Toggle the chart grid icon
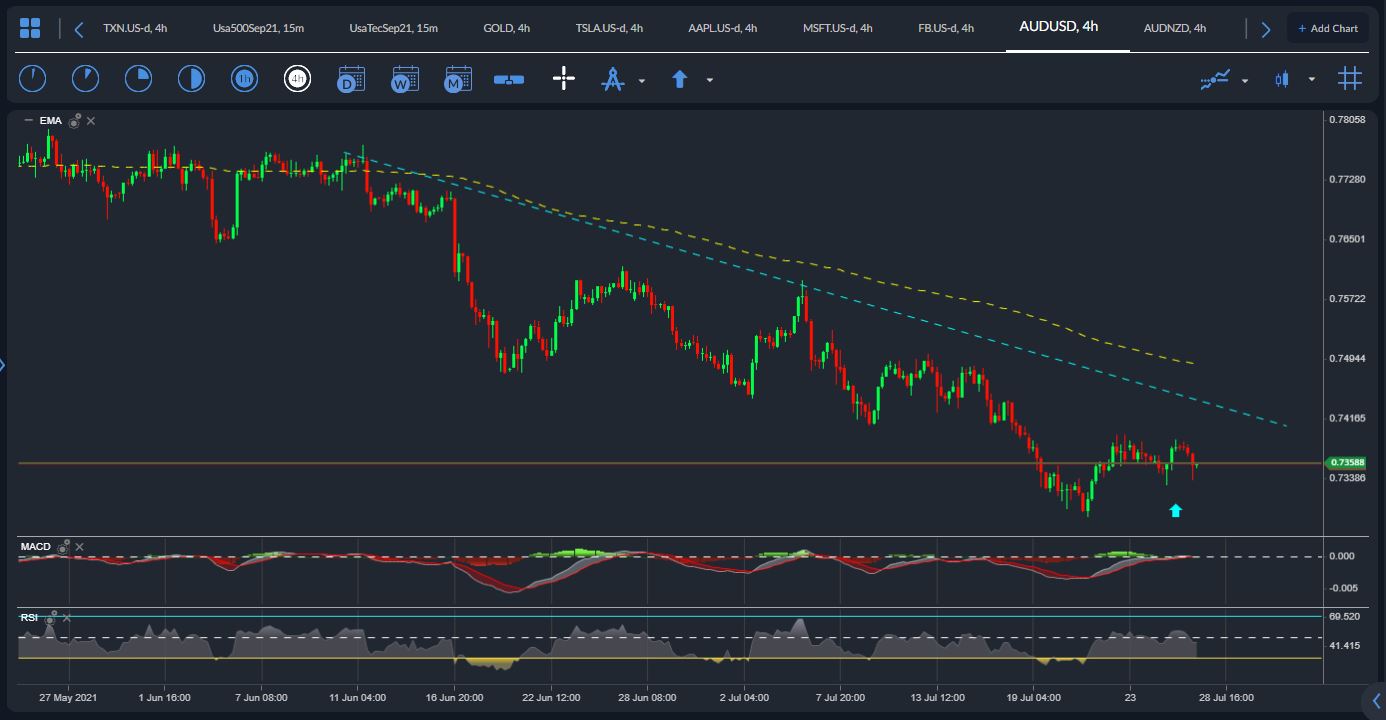The image size is (1386, 720). (1351, 79)
